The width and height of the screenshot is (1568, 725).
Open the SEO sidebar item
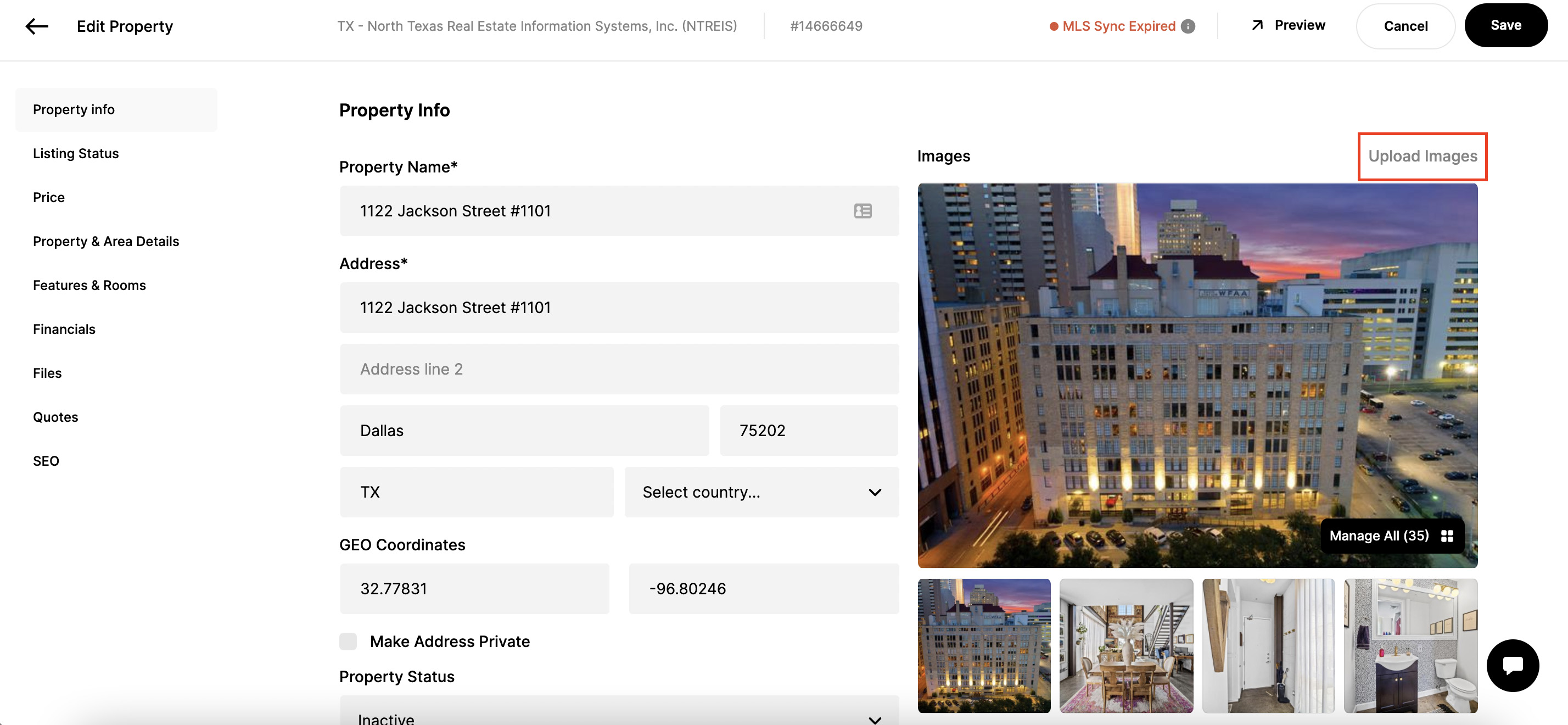[46, 461]
